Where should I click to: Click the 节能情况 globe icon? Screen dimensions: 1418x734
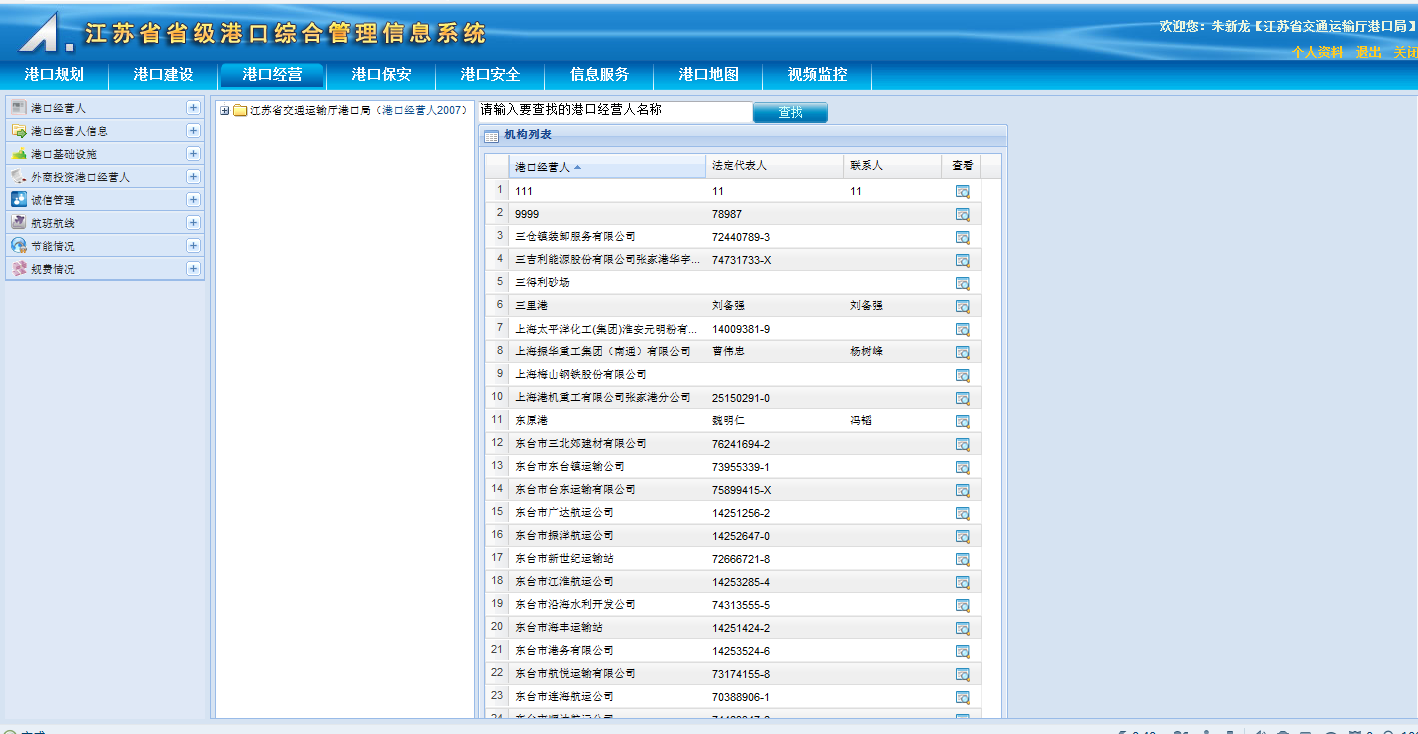tap(19, 246)
